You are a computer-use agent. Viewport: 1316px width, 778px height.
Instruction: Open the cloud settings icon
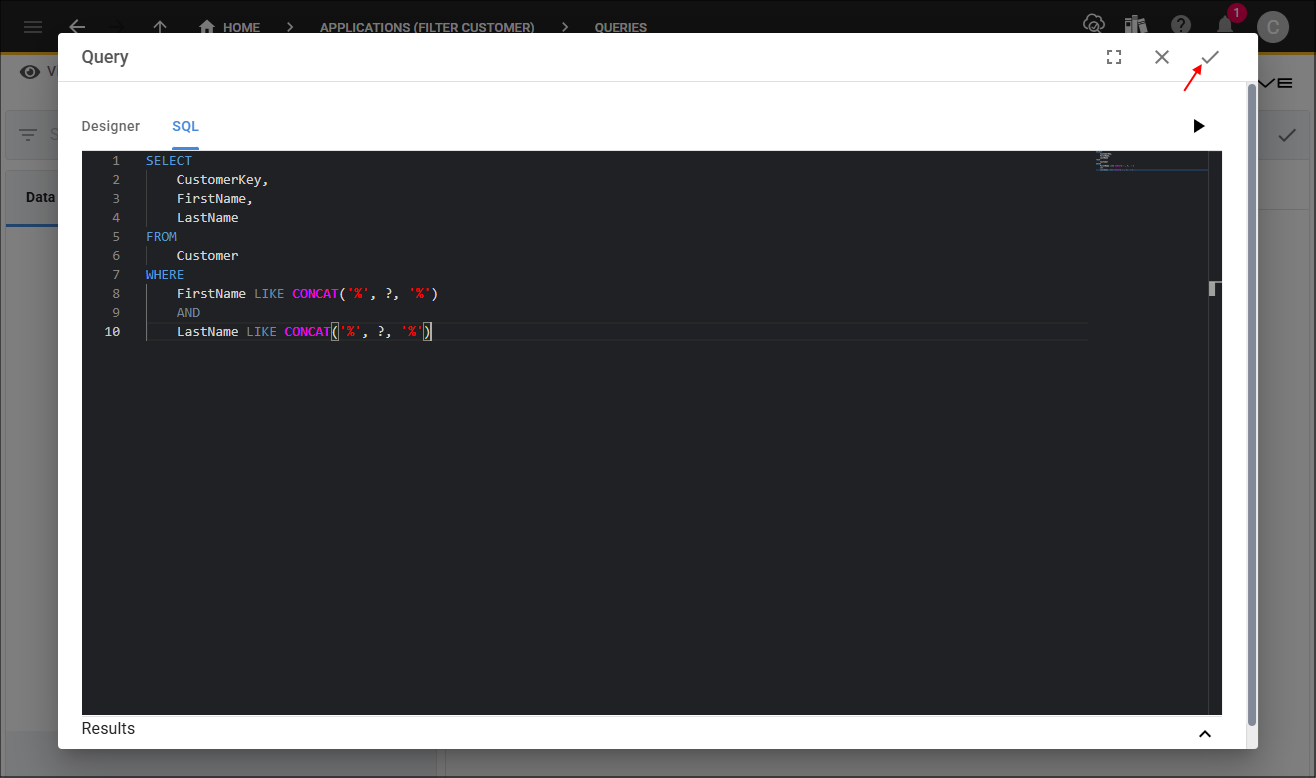coord(1094,25)
